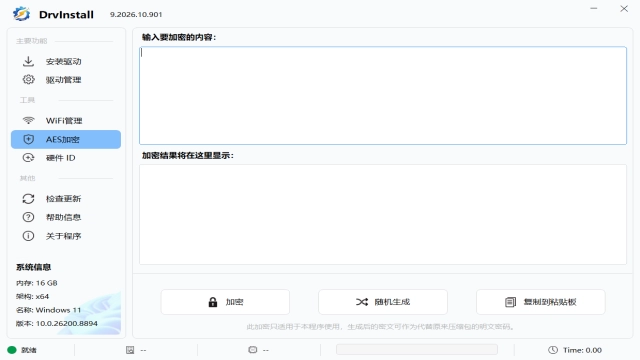Click the about info icon
640x360 pixels.
pyautogui.click(x=28, y=236)
